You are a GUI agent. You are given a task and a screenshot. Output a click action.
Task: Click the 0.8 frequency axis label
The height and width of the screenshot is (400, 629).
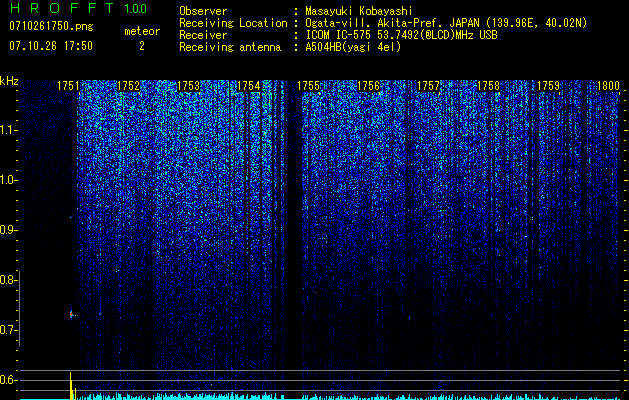click(8, 280)
